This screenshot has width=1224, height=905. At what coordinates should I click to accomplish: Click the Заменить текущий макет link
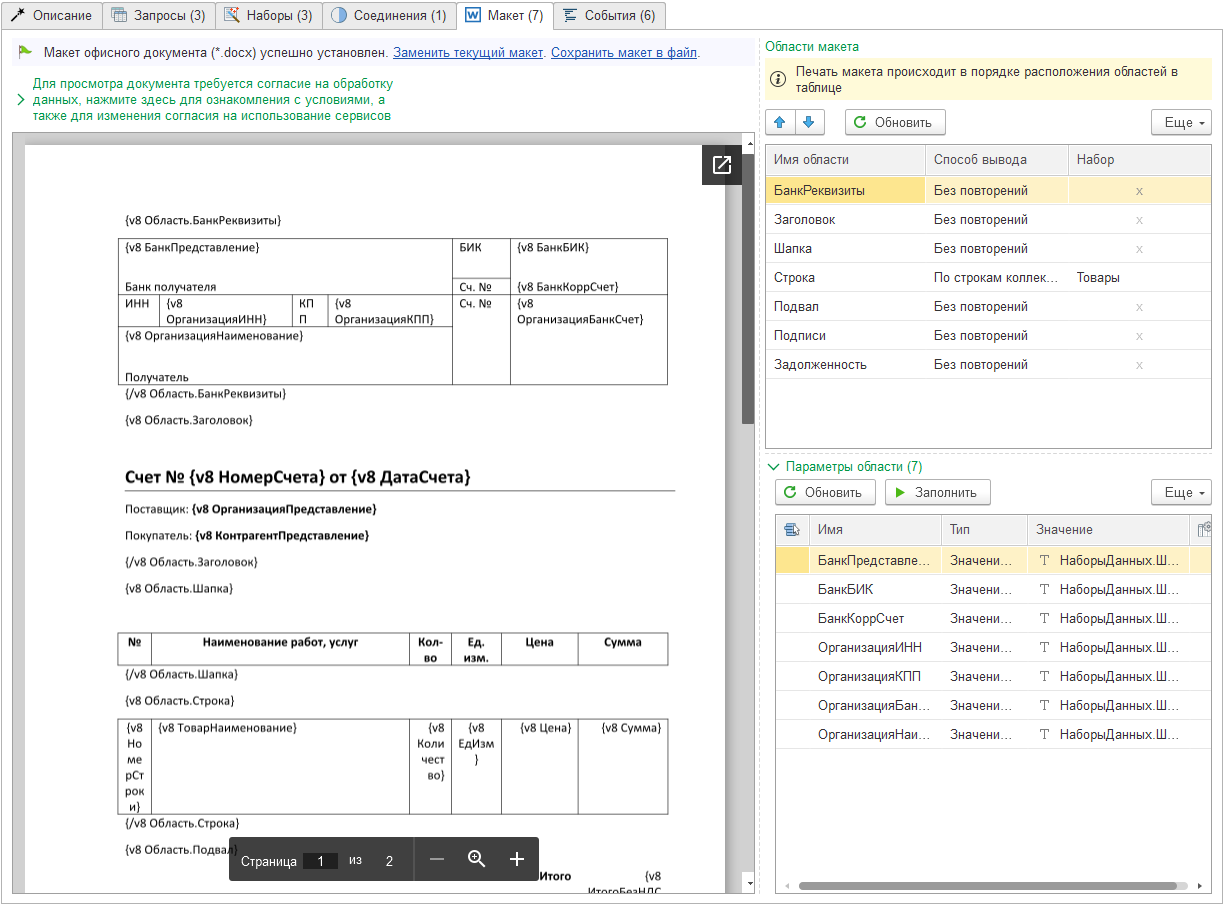pyautogui.click(x=468, y=52)
